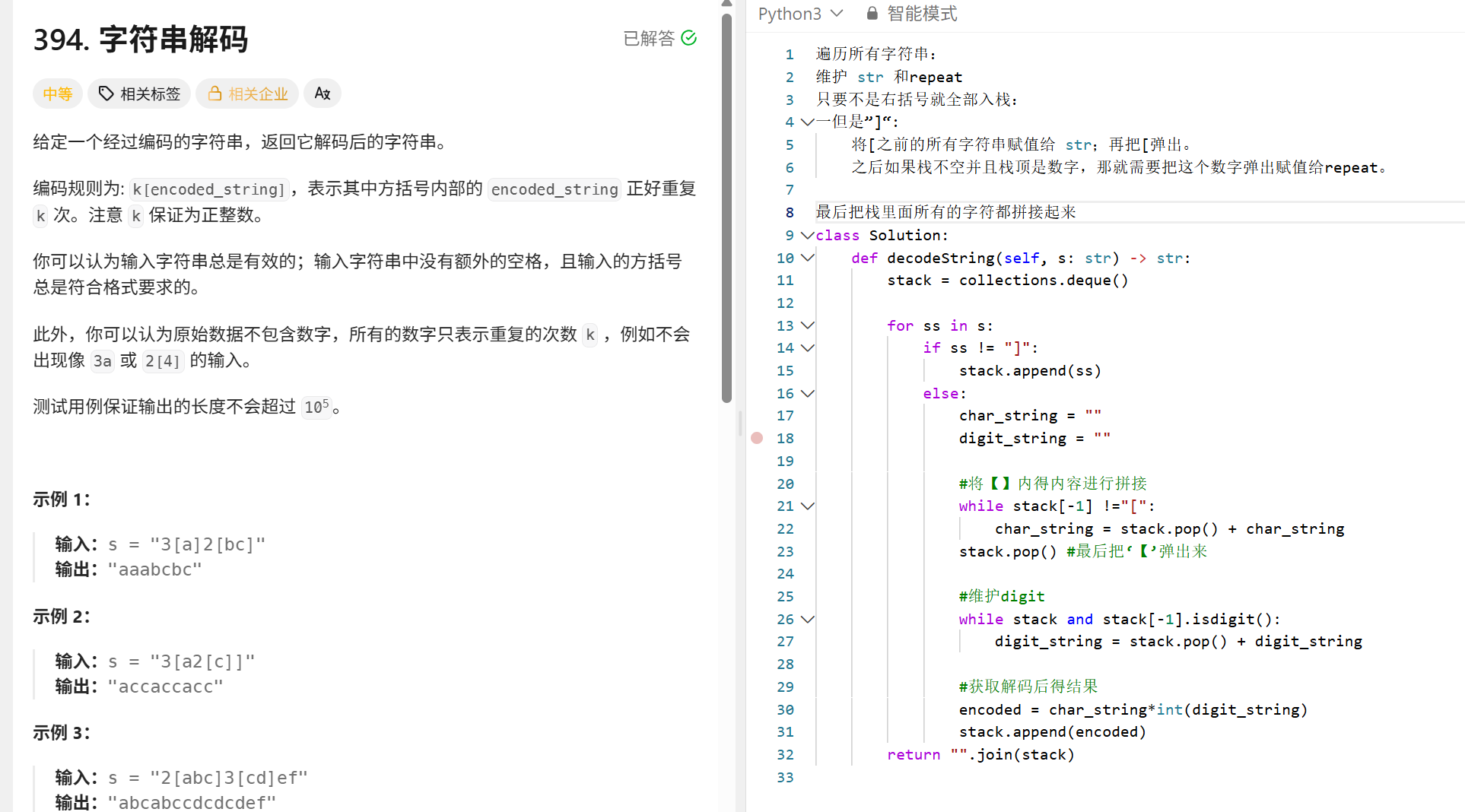Select the 智能模式 mode label
This screenshot has height=812, width=1465.
(x=922, y=13)
